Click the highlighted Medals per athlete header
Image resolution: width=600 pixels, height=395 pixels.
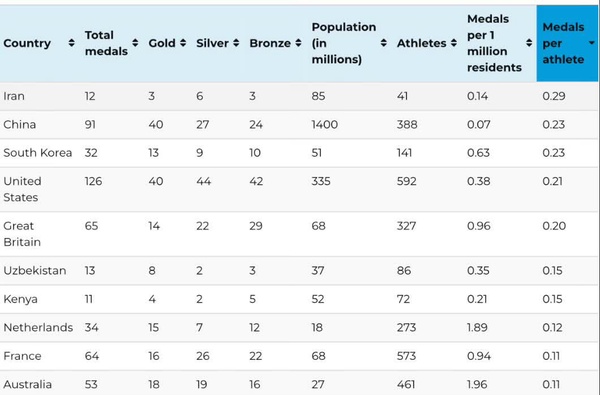point(567,43)
